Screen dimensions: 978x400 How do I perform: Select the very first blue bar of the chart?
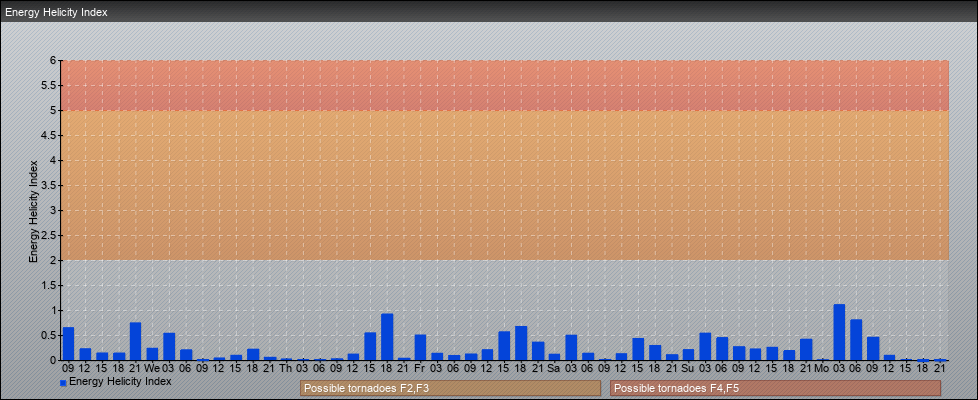click(69, 343)
